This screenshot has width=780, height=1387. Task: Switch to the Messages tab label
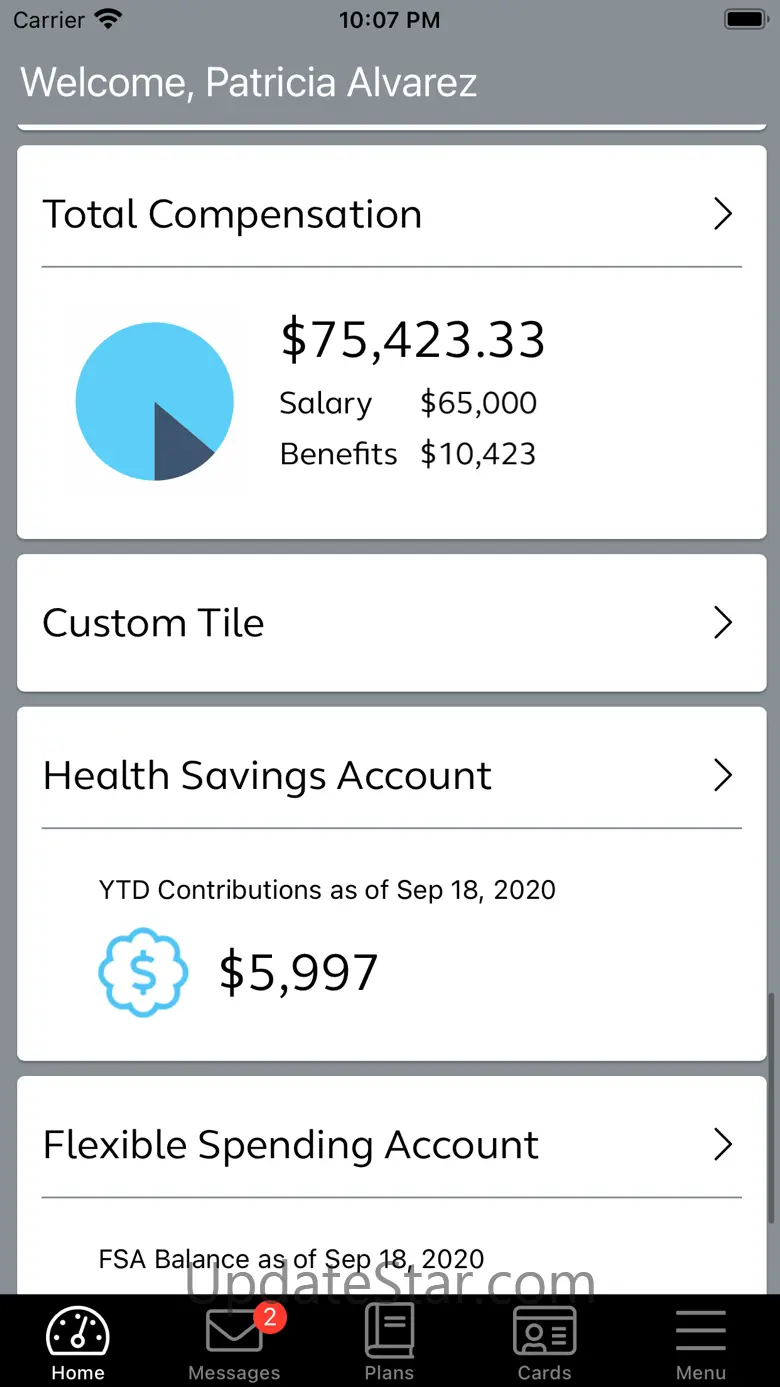tap(234, 1373)
